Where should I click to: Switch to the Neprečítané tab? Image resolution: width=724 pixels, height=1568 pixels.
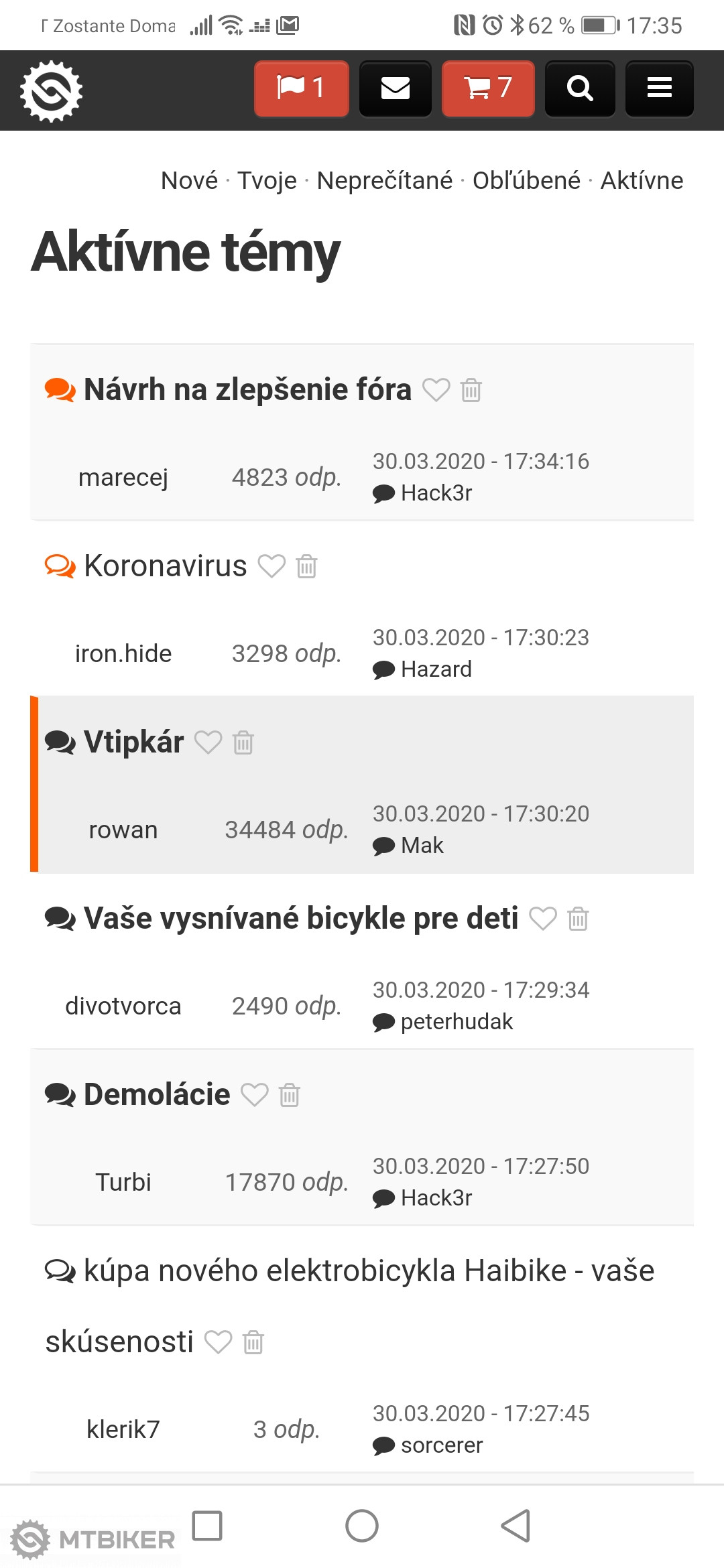(384, 180)
